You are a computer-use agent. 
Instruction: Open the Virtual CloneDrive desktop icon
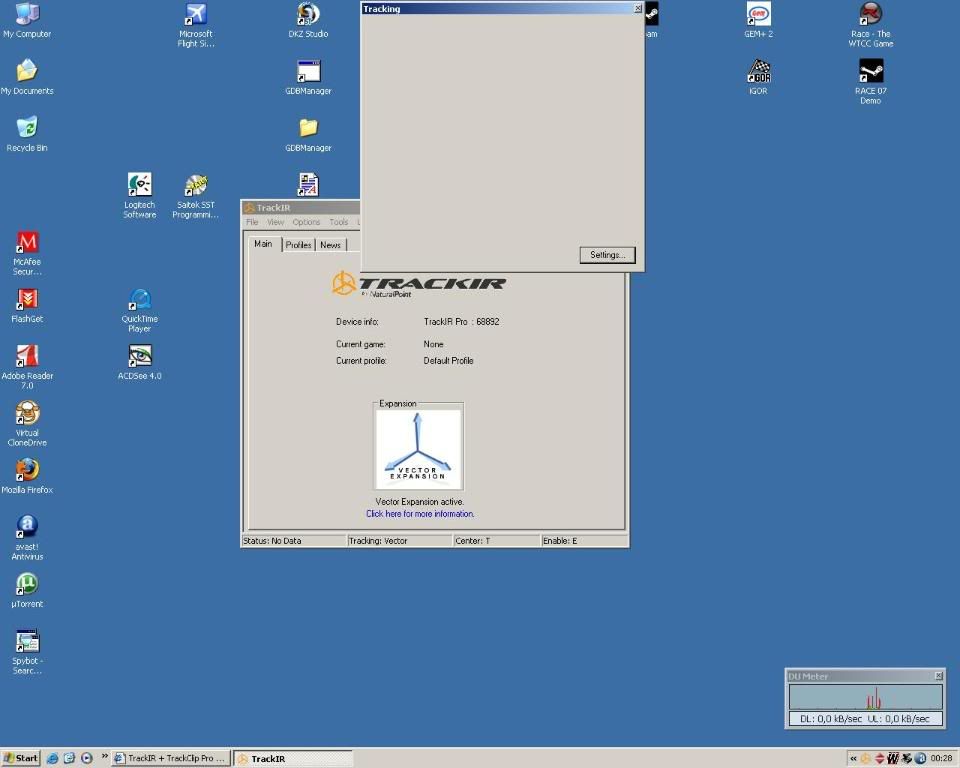tap(27, 414)
